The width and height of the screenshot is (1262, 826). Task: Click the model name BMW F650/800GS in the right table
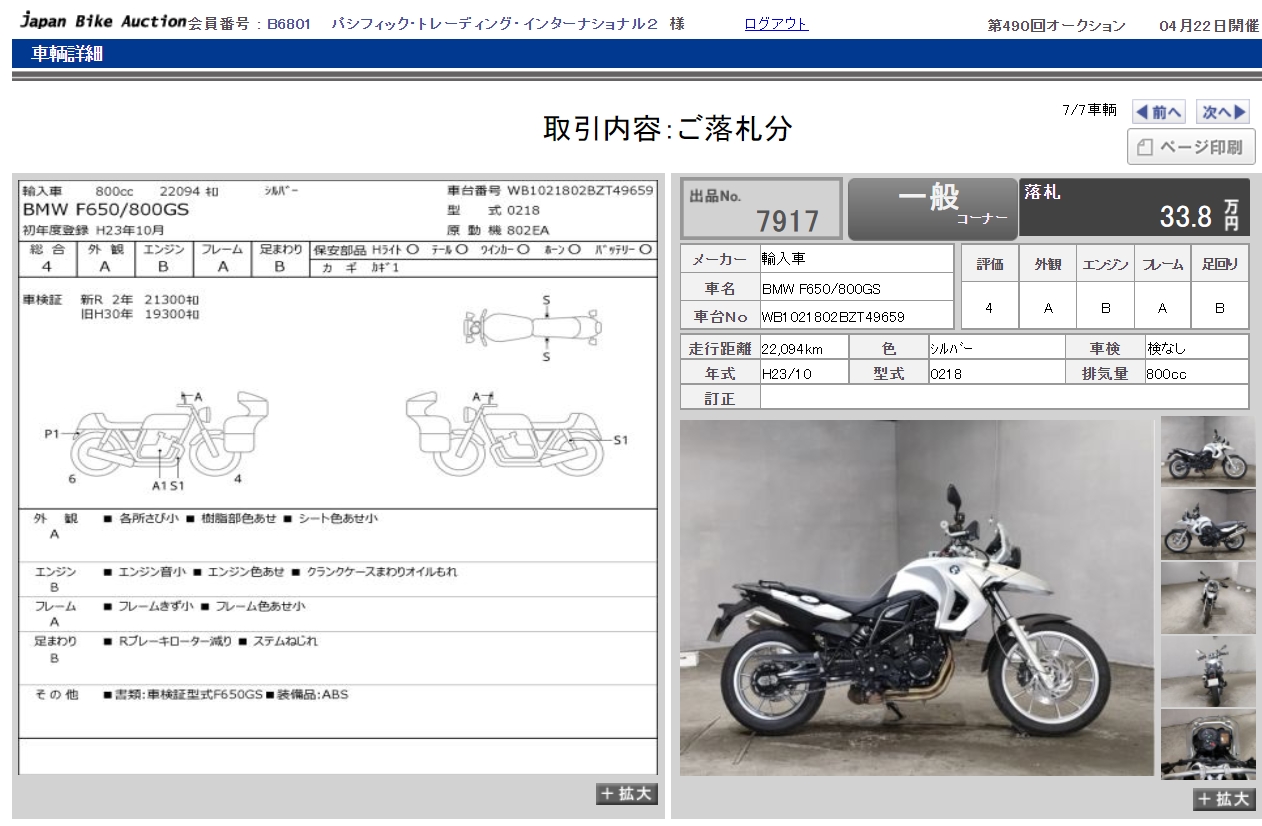[x=821, y=289]
